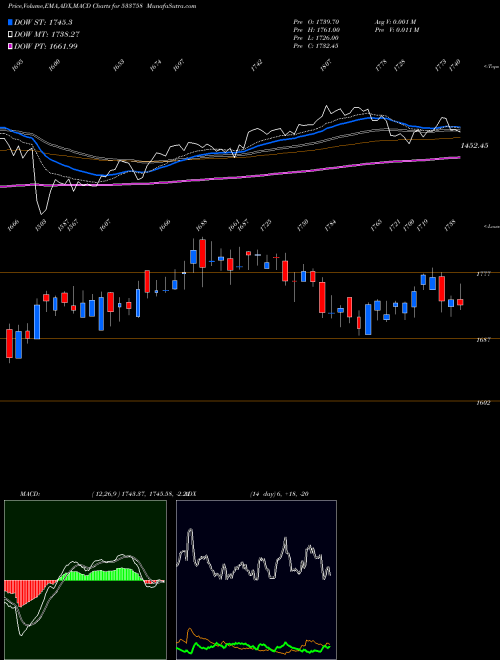Click the 1807 top price label
Screen dimensions: 500x660
(326, 65)
